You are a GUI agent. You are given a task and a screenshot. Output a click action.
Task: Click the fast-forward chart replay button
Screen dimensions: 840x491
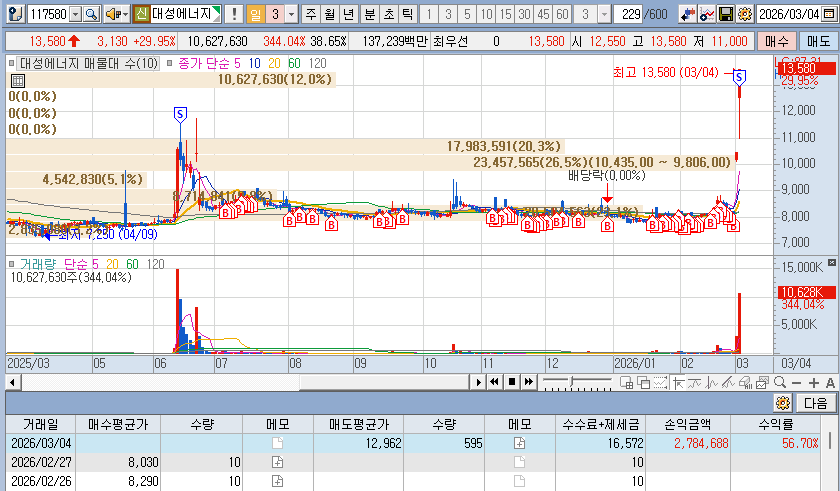click(x=529, y=382)
